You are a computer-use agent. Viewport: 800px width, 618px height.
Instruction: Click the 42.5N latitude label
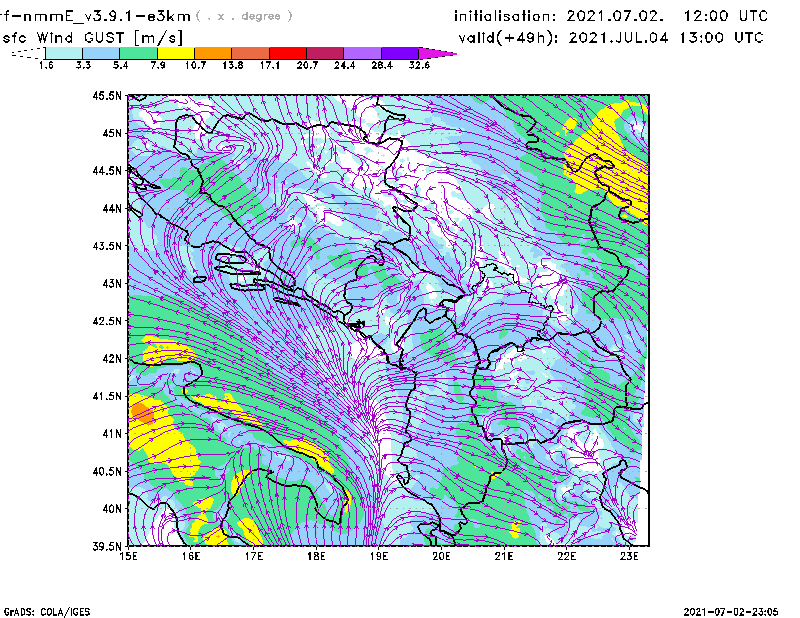tap(107, 321)
